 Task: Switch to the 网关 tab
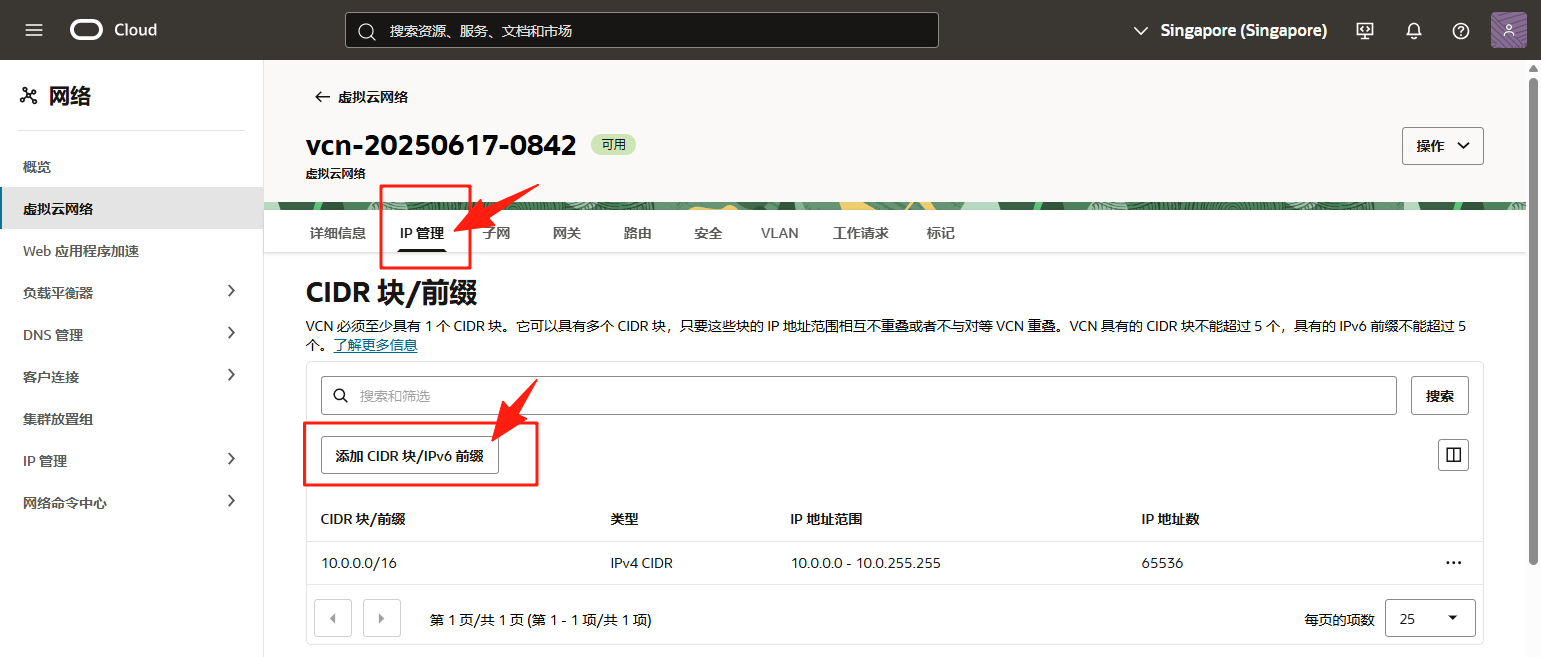click(566, 233)
